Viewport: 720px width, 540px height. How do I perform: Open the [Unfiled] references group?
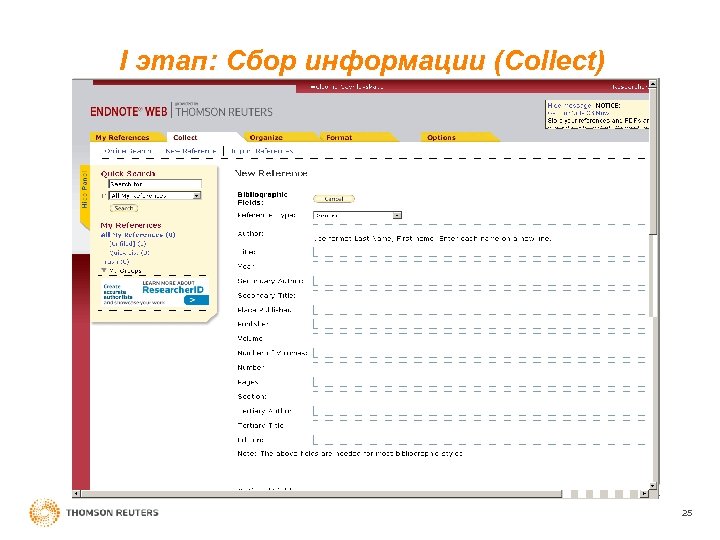[x=128, y=244]
